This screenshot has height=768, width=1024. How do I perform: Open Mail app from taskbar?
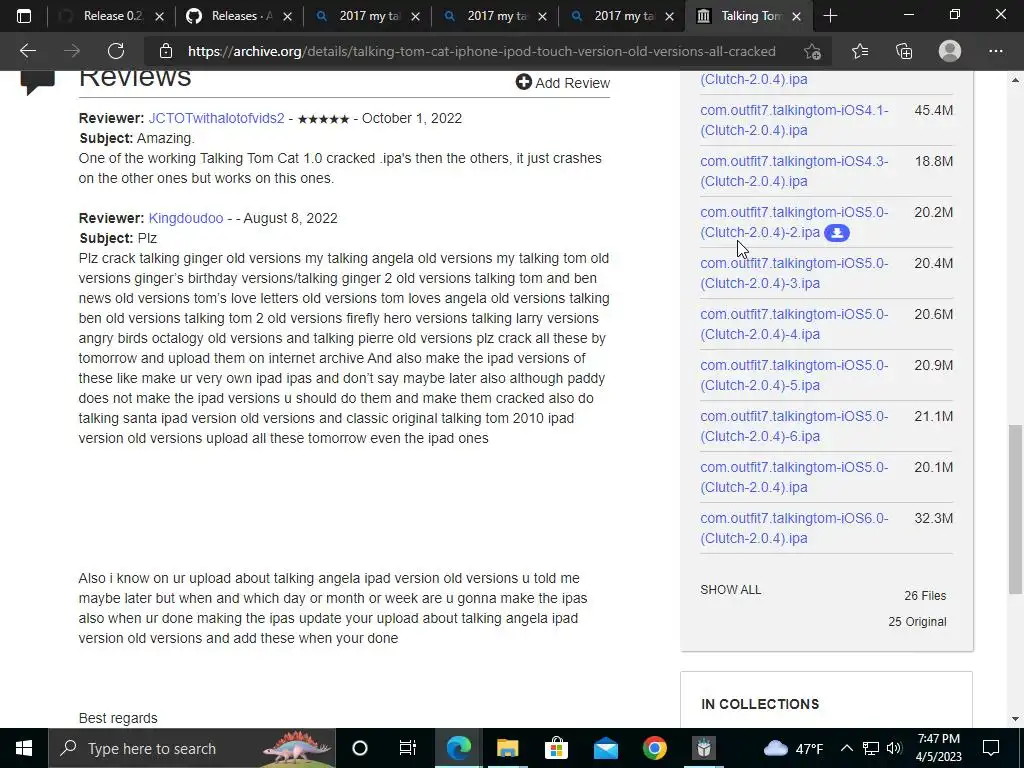(x=605, y=748)
